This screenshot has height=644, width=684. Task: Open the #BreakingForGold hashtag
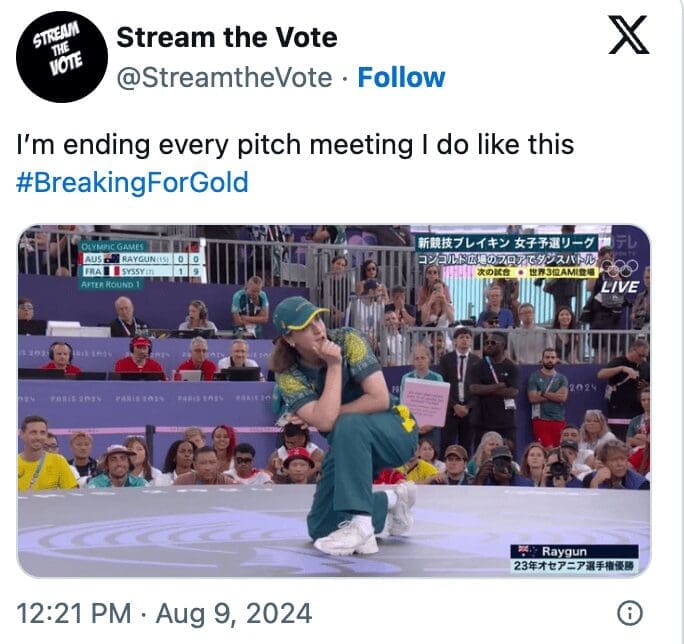tap(132, 182)
